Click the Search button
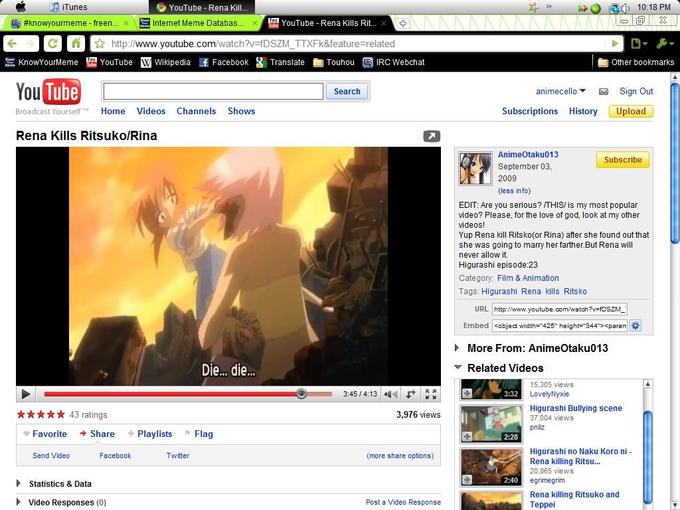Screen dimensions: 680x510 347,92
